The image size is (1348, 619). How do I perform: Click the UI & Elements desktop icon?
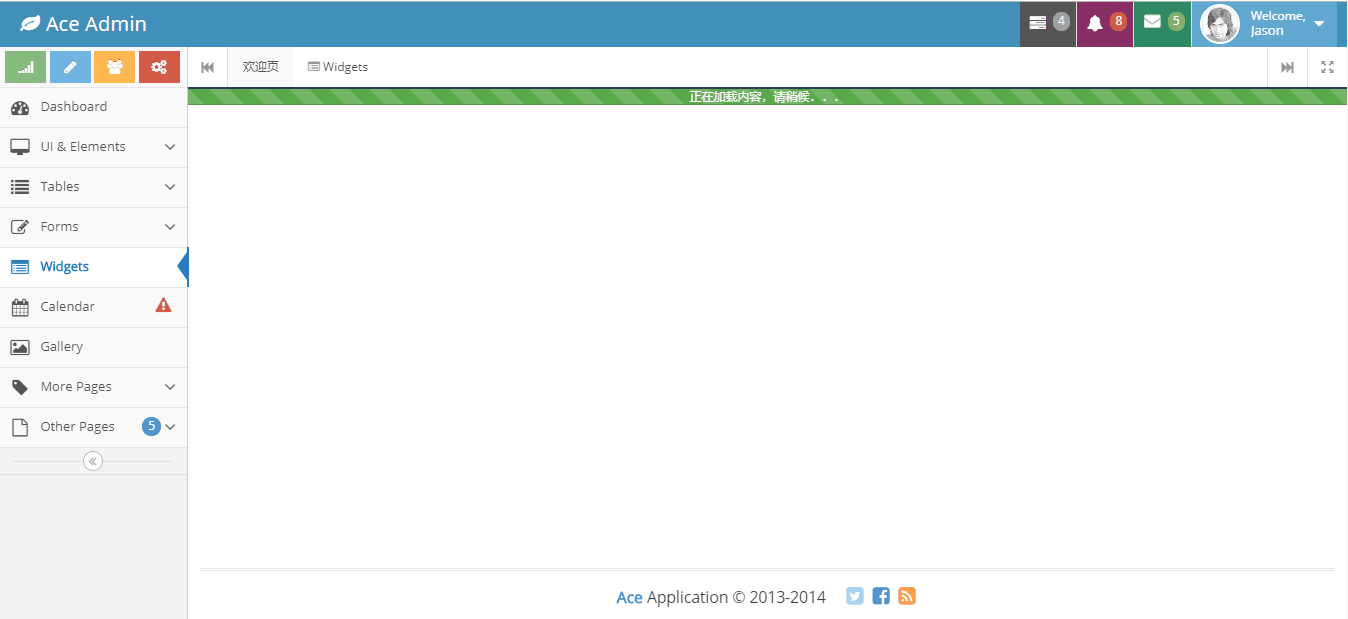[x=20, y=147]
